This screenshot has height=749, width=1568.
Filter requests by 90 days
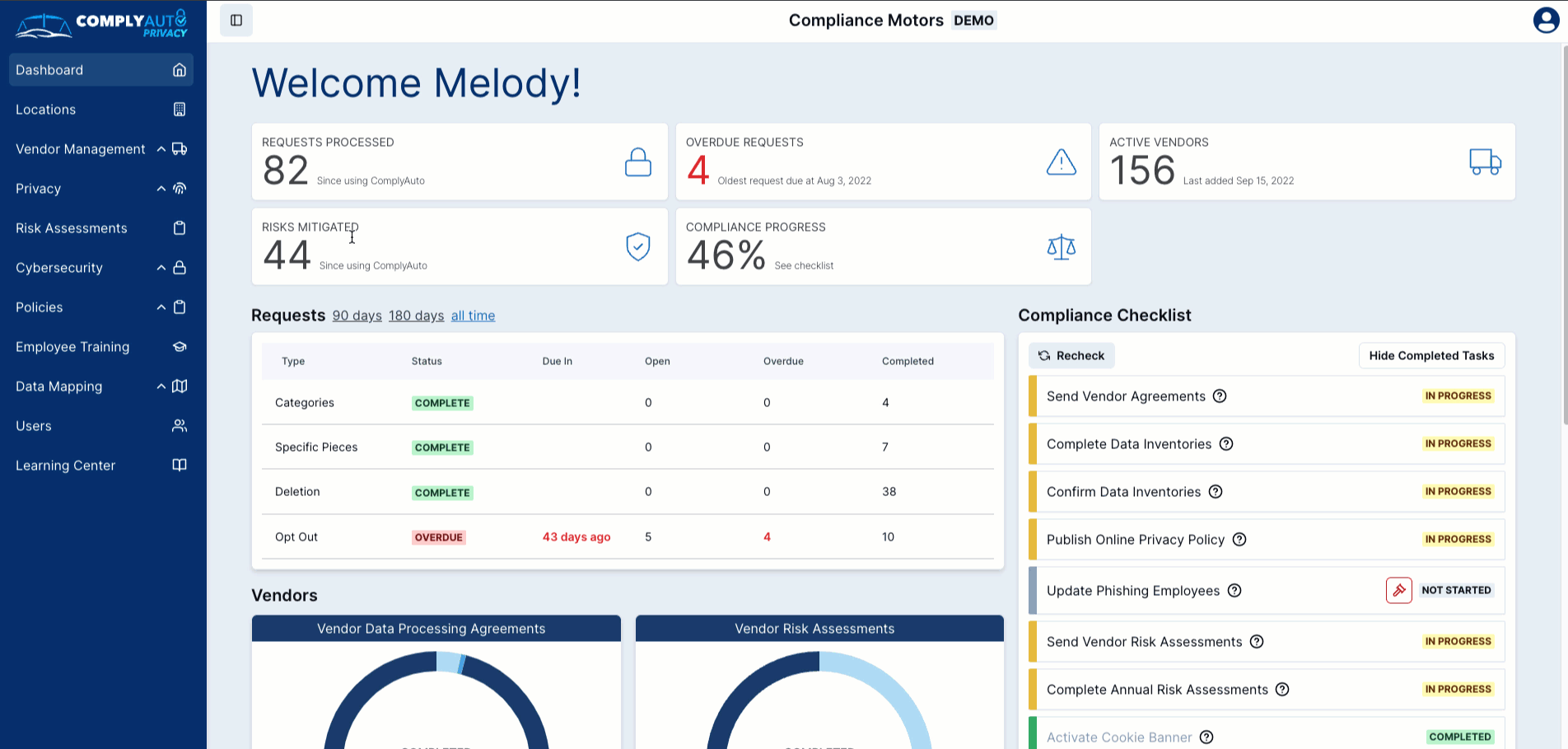point(357,316)
